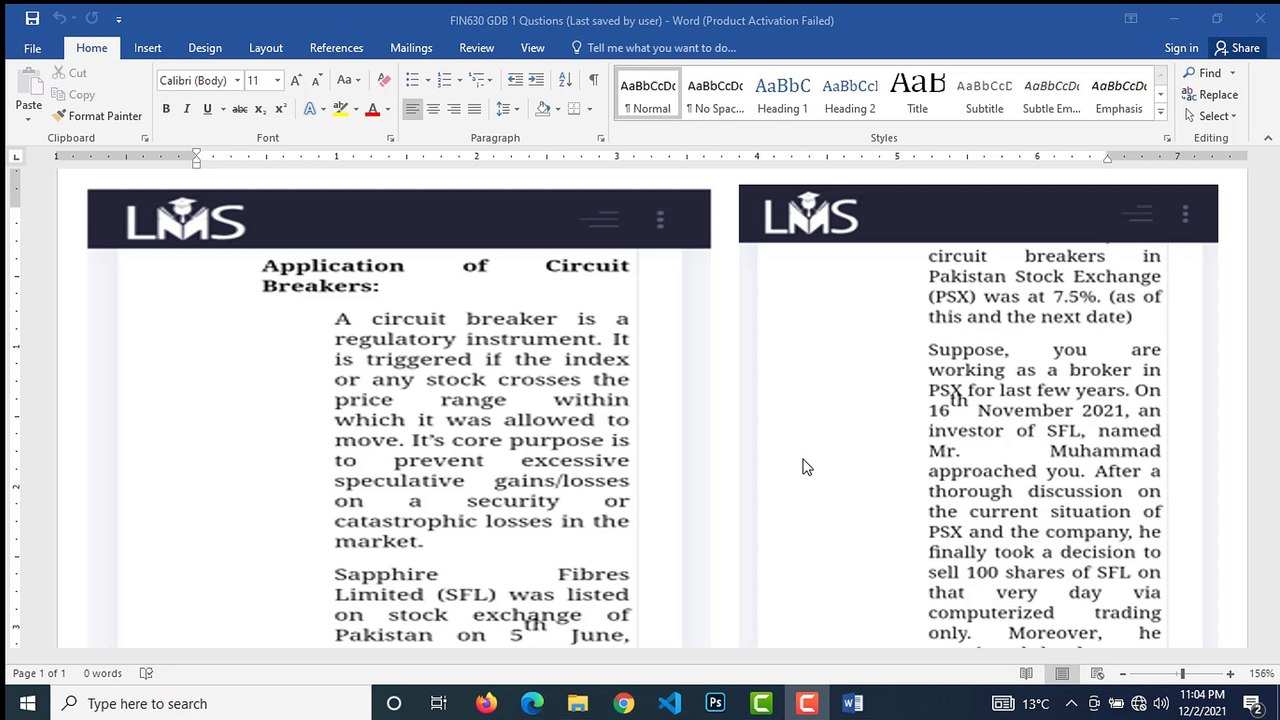
Task: Show paragraph marks with pilcrow icon
Action: tap(593, 80)
